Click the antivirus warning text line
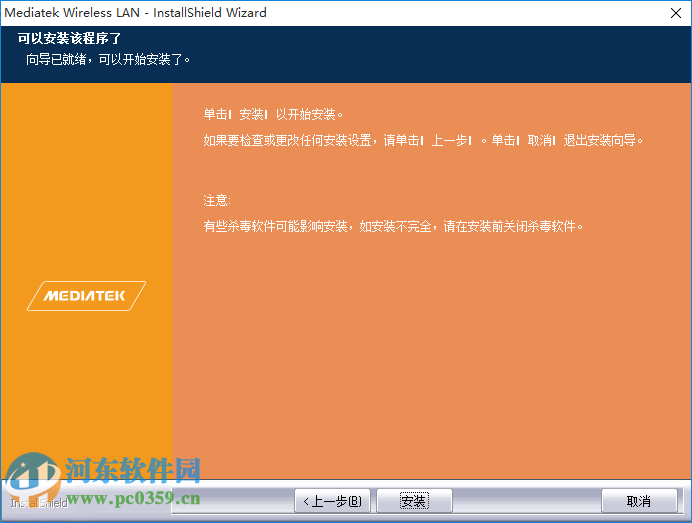 (393, 226)
